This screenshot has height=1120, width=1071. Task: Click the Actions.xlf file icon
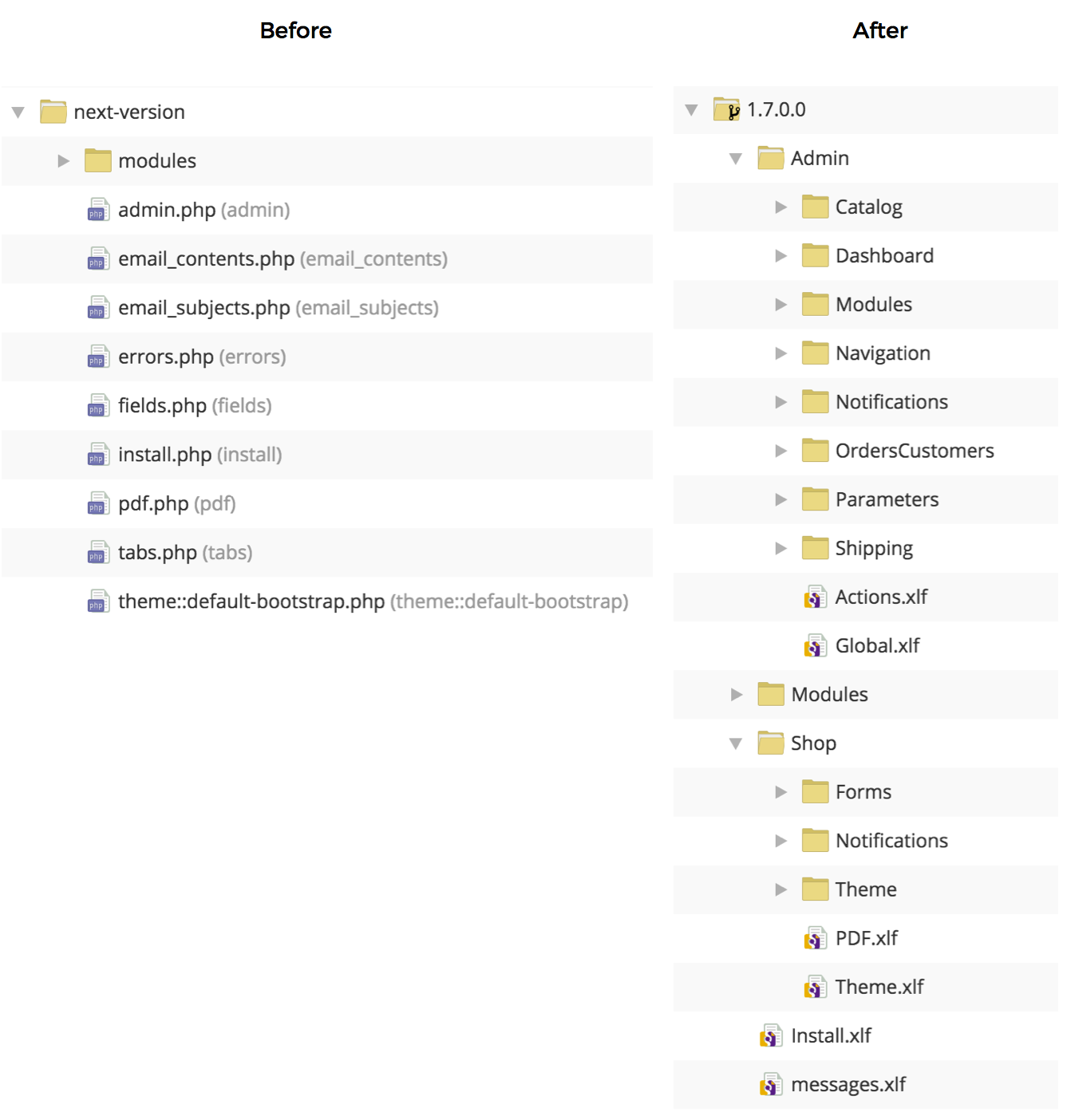click(x=815, y=597)
